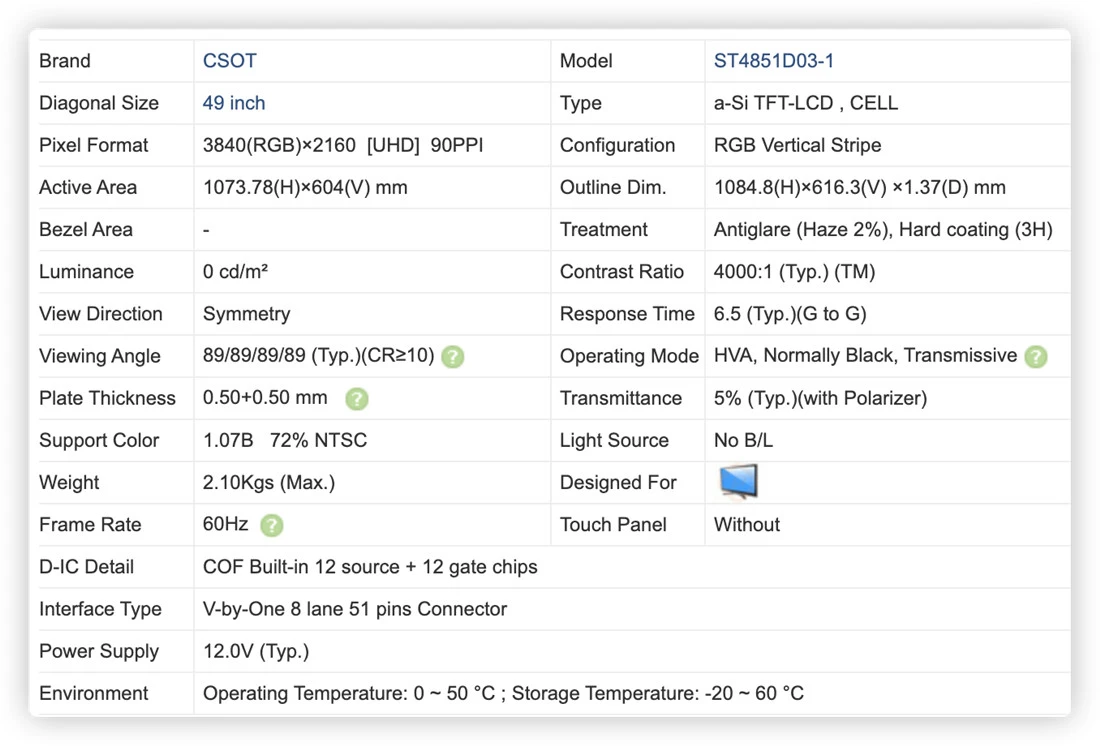Select the 'Frame Rate' label
This screenshot has width=1100, height=746.
(x=90, y=524)
